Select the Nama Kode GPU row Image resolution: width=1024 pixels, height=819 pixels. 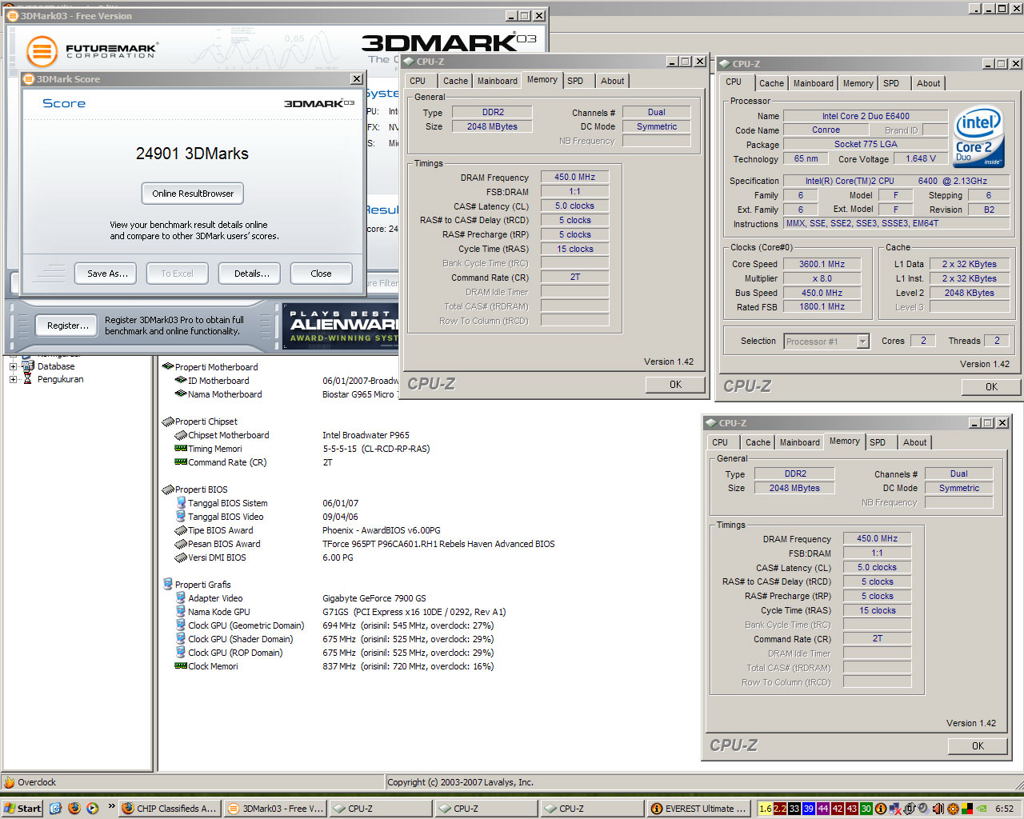click(341, 612)
